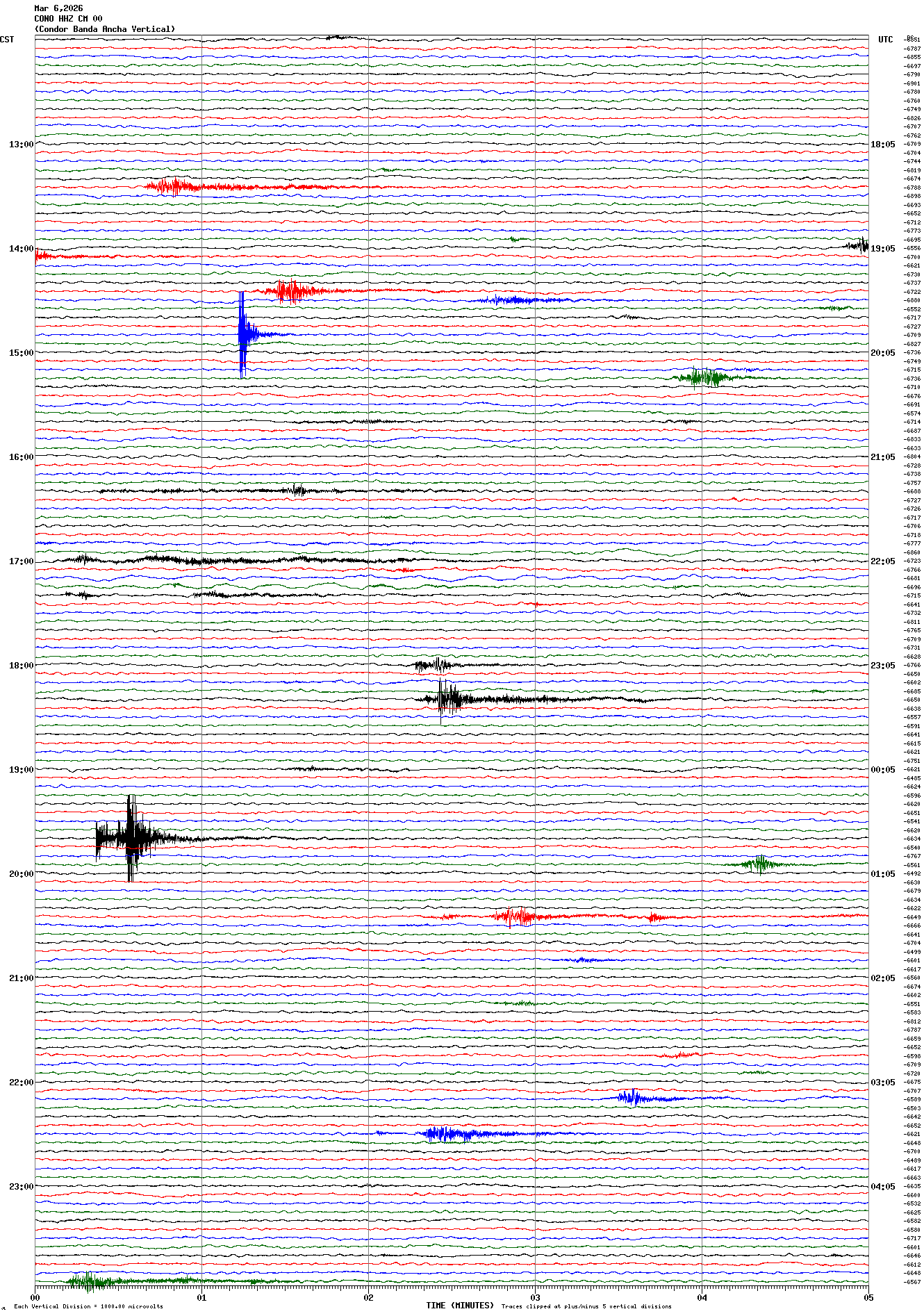924x1316 pixels.
Task: Click the 13:00 CST time label
Action: click(21, 145)
